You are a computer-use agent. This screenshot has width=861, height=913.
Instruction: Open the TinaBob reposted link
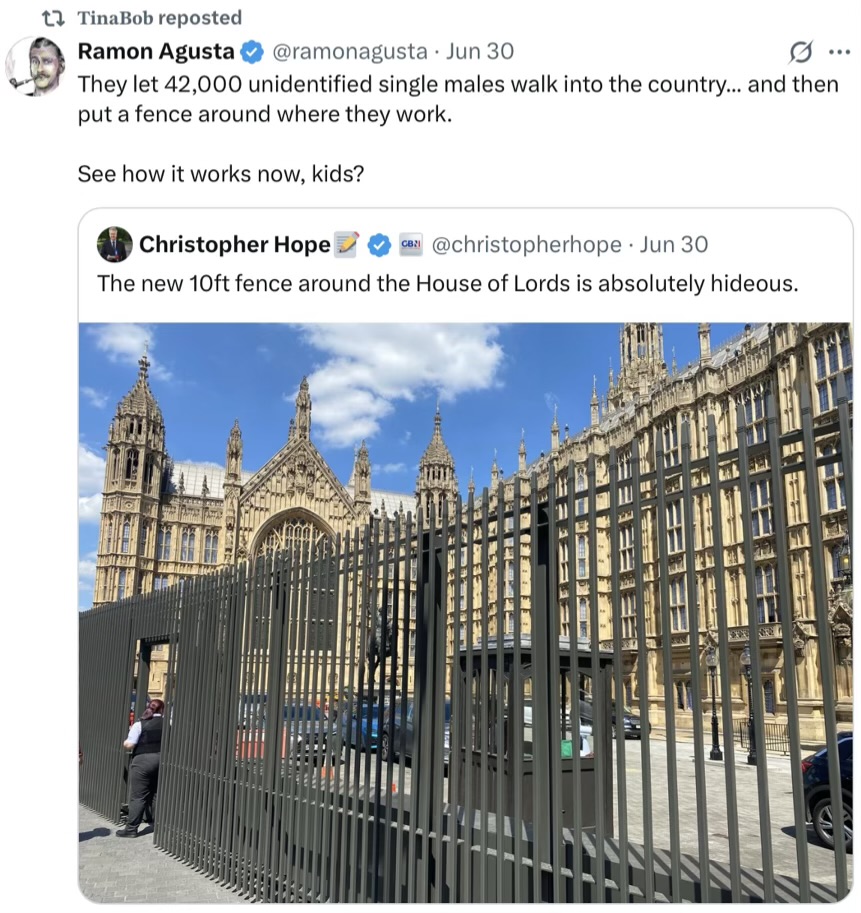pos(160,18)
